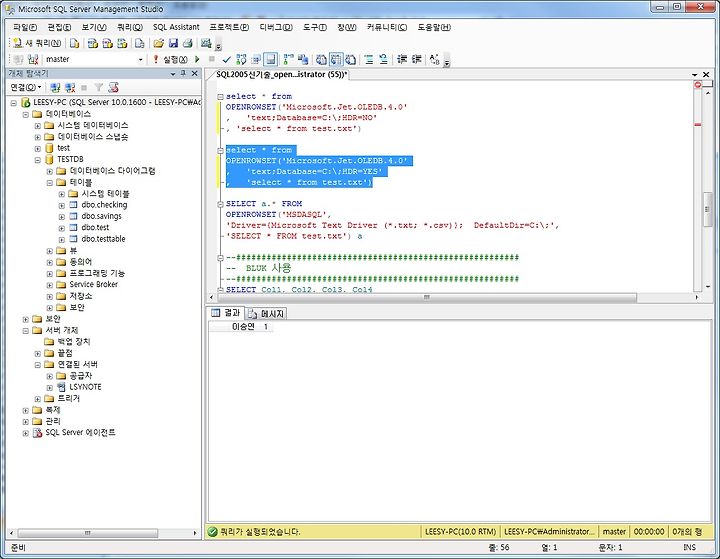Select the 백업 장치 folder

(73, 341)
